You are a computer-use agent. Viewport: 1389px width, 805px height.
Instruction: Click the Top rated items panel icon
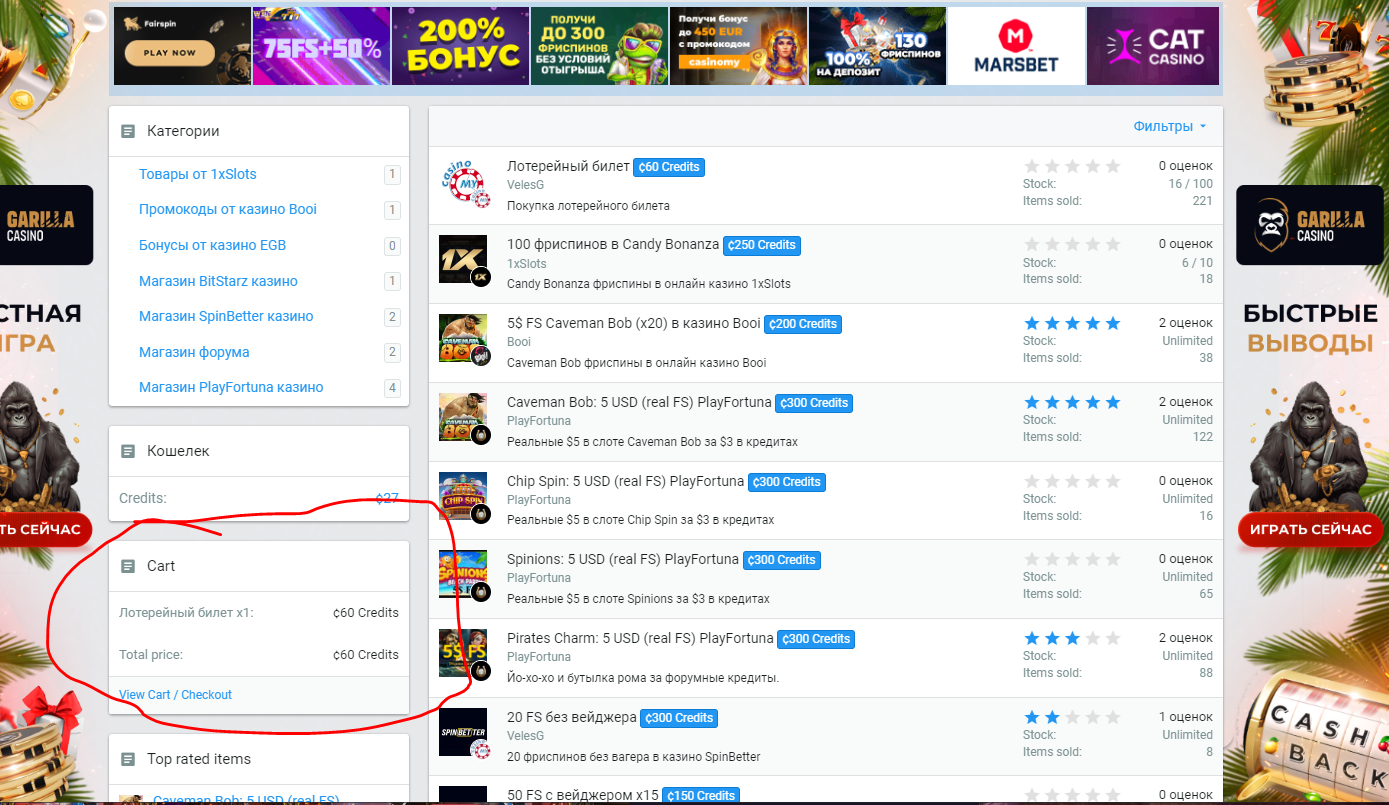tap(128, 759)
